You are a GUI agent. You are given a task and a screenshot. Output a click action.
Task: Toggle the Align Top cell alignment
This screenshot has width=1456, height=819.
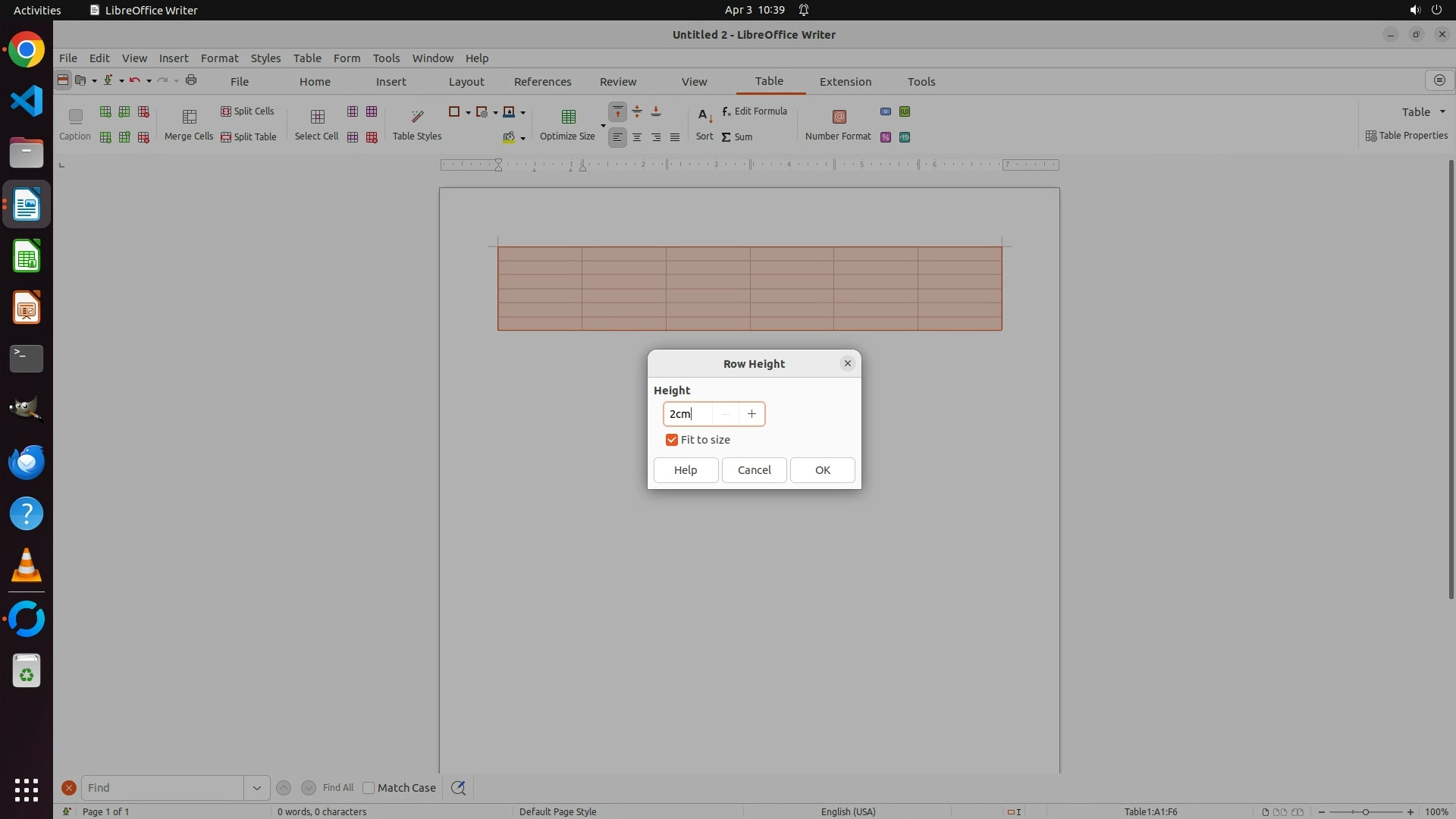click(617, 112)
